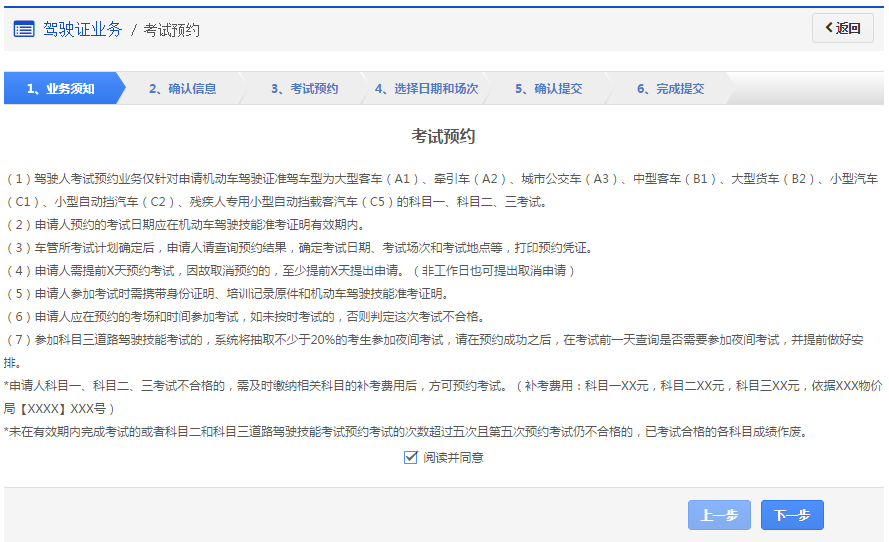Click the note about 补考费用 retake fees
889x542 pixels.
[x=440, y=385]
